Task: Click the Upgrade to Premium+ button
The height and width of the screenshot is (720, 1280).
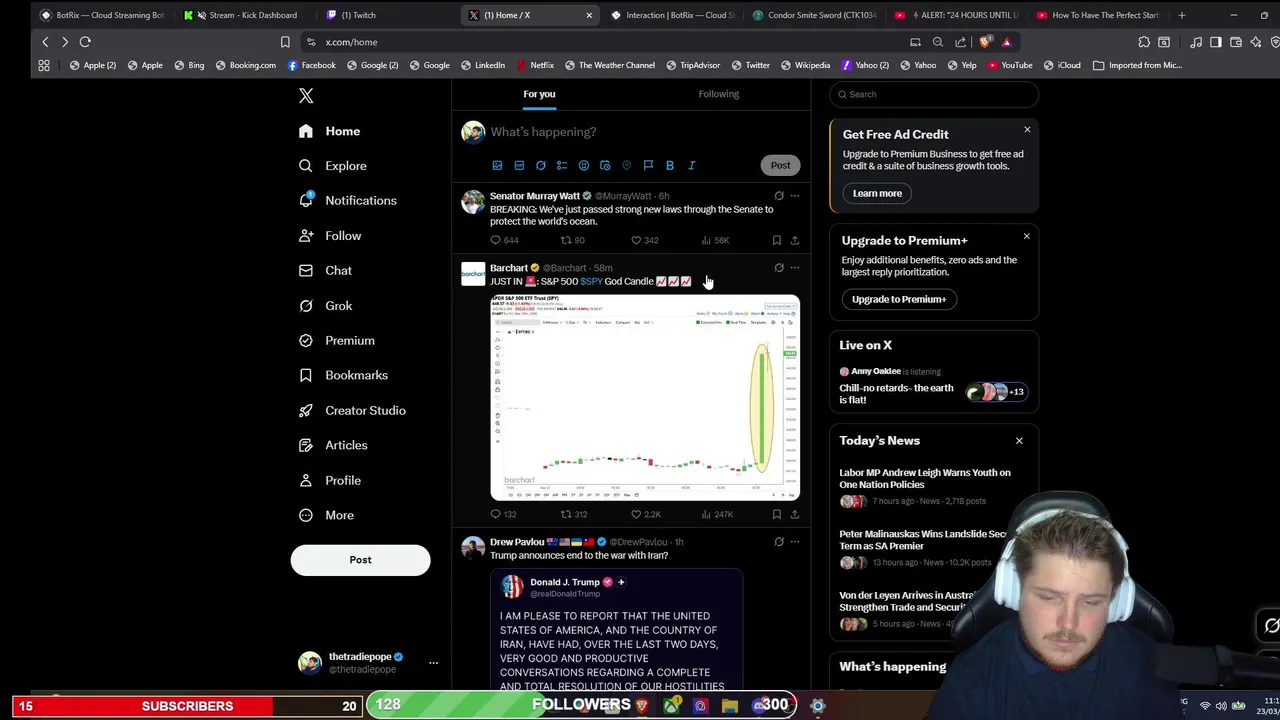Action: point(899,299)
